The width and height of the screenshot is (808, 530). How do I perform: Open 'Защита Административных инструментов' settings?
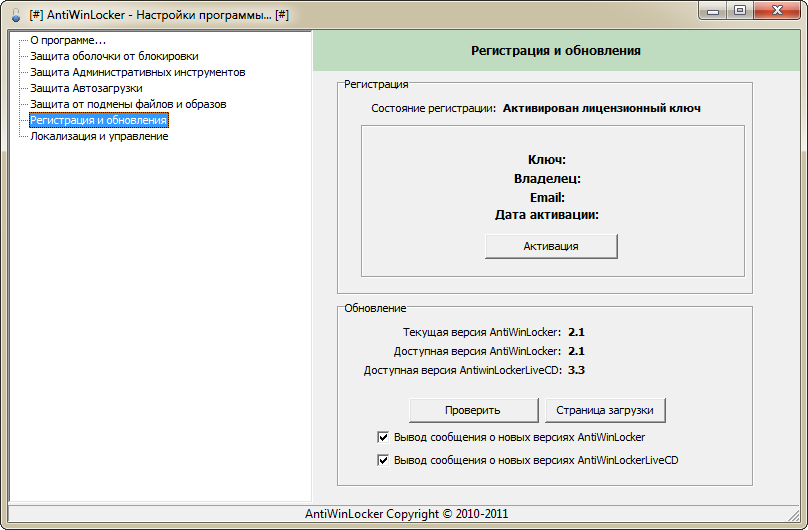tap(138, 72)
